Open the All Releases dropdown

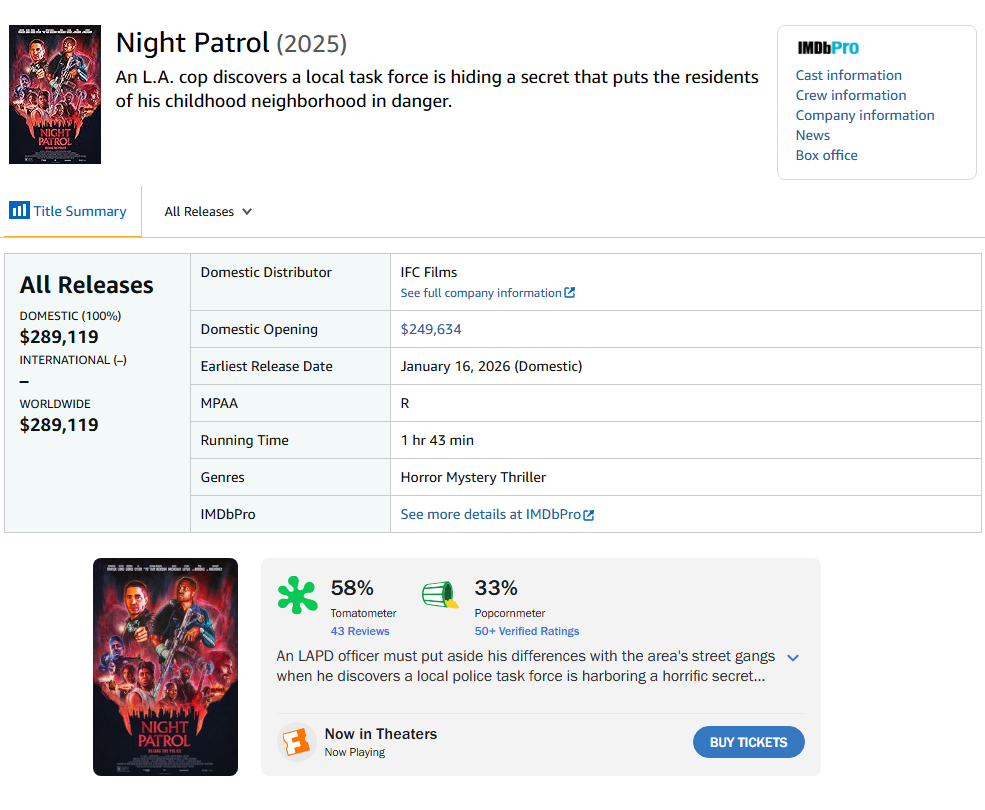click(x=208, y=212)
